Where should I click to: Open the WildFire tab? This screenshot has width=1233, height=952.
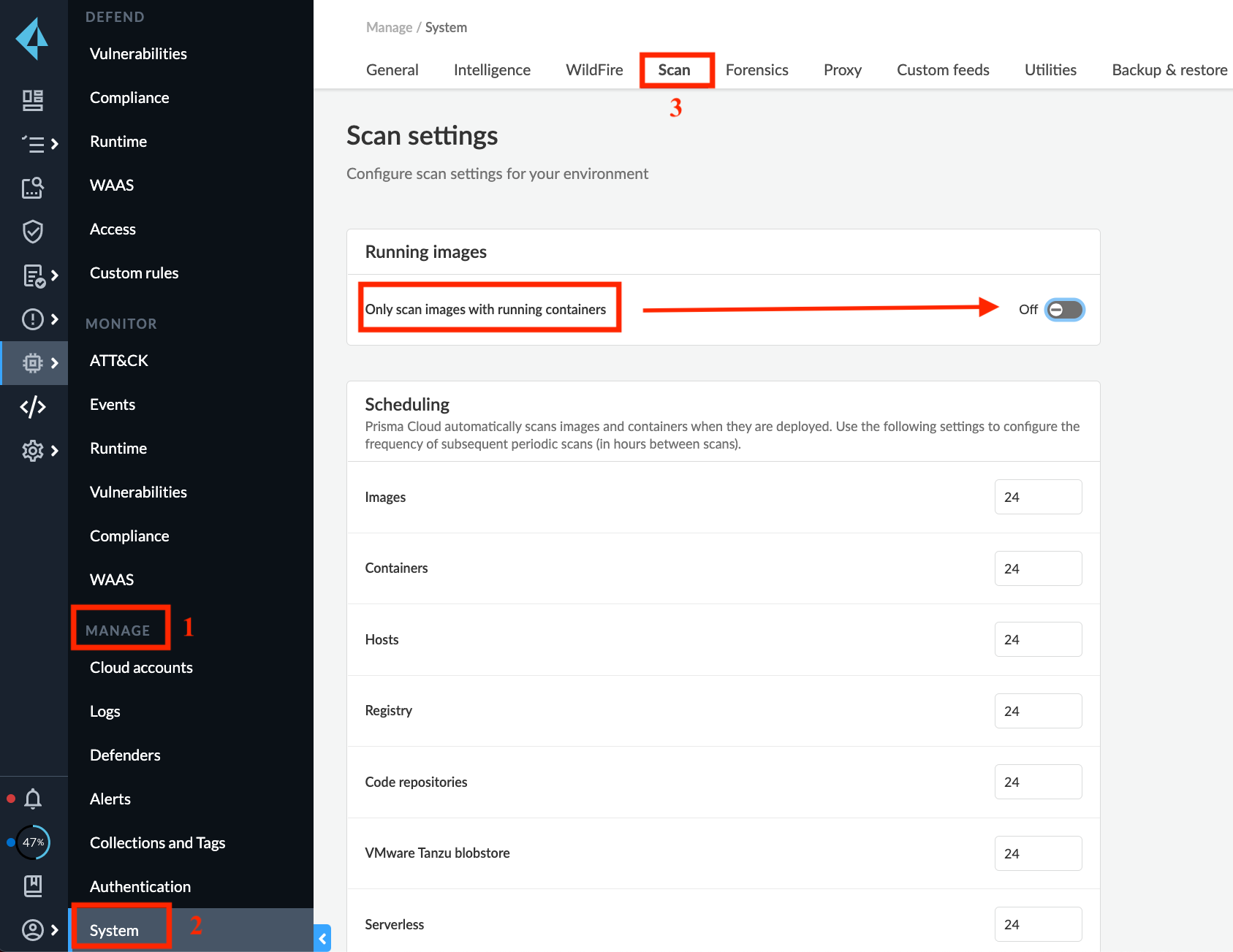(x=594, y=70)
